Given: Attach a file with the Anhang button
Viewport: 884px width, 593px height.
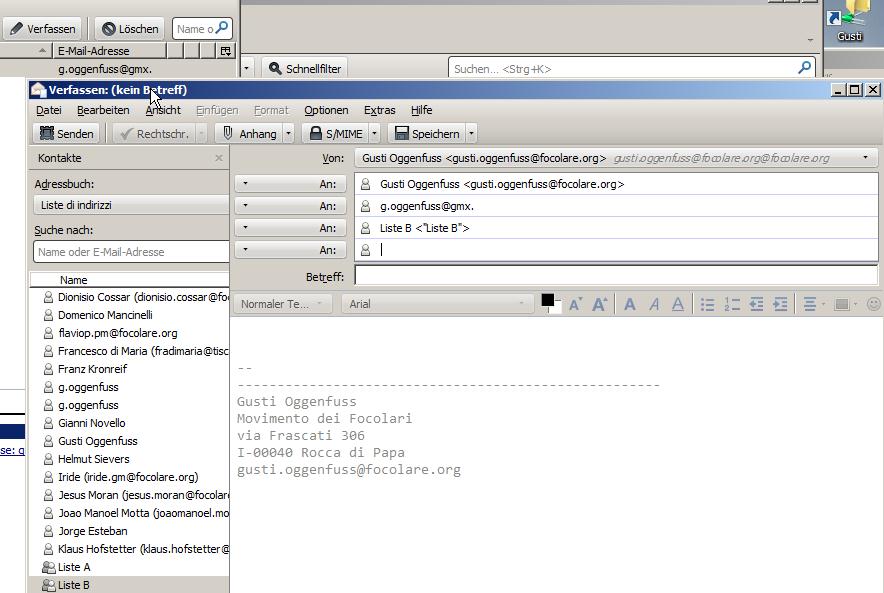Looking at the screenshot, I should (x=250, y=134).
